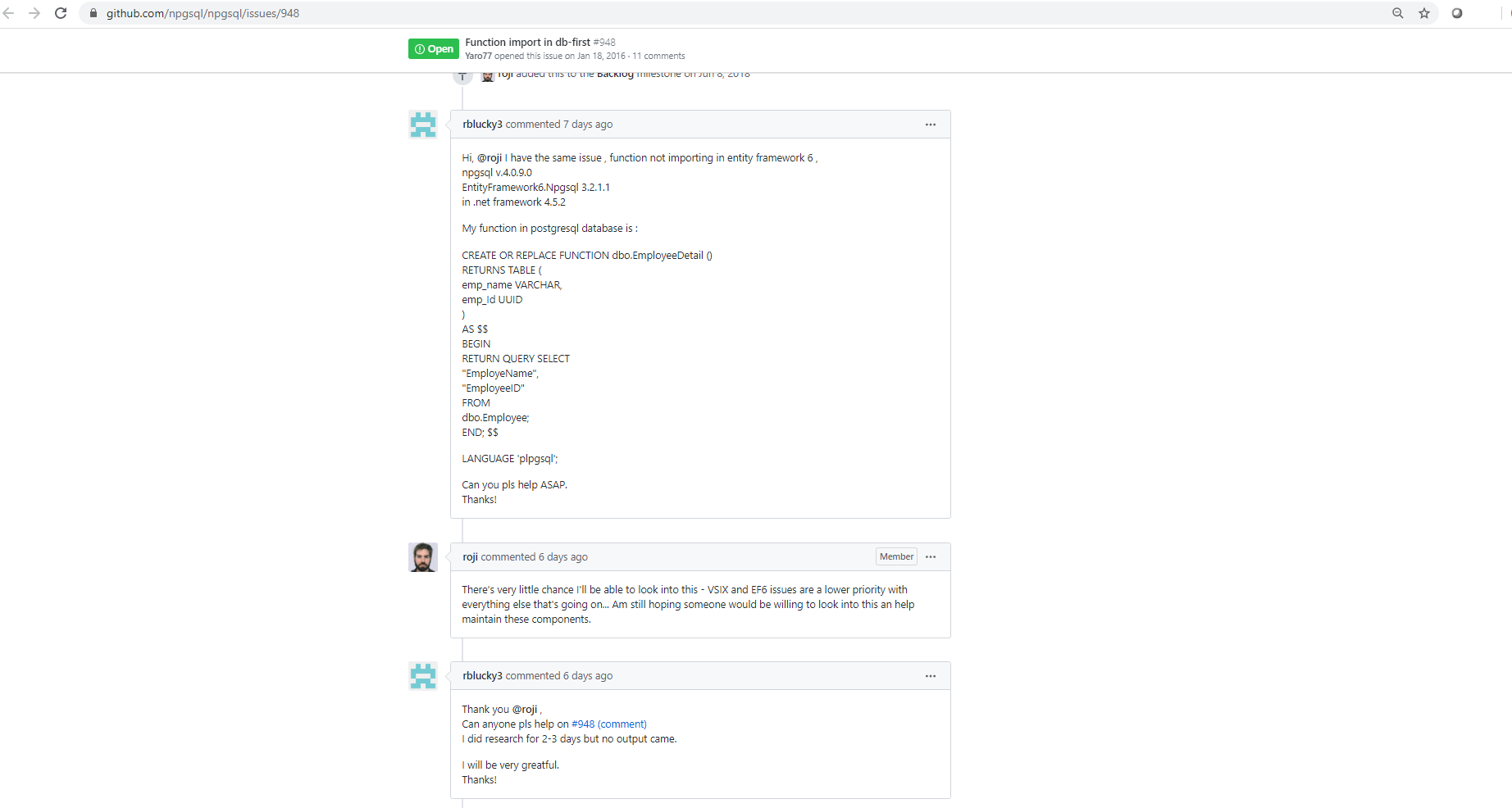Viewport: 1512px width, 808px height.
Task: Click rblucky3's avatar beside the first comment
Action: 423,125
